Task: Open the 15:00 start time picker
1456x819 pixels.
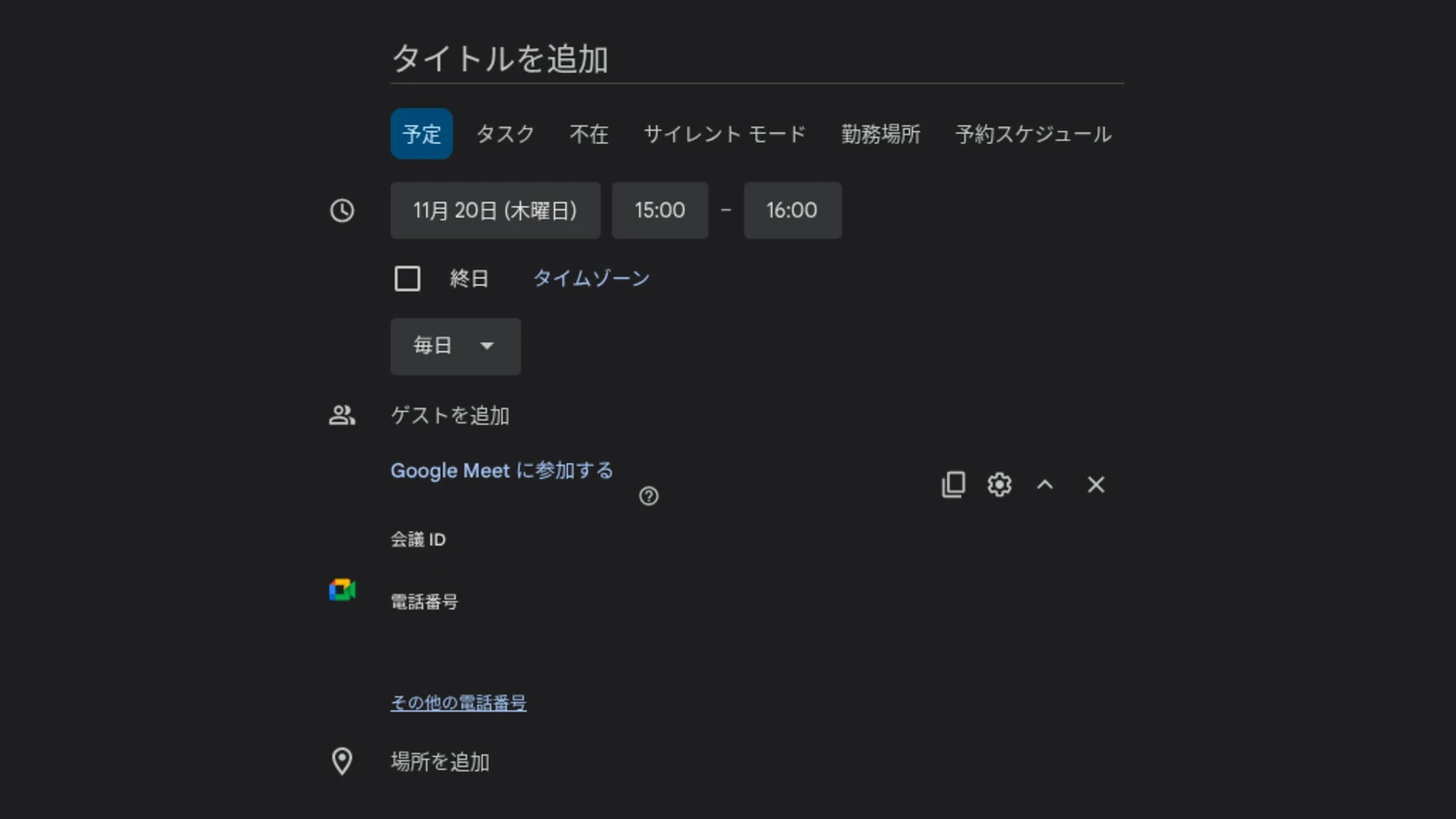Action: click(660, 210)
